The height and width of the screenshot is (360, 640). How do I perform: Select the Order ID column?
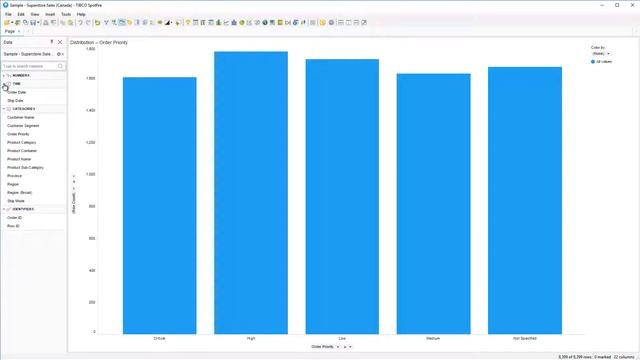coord(14,218)
